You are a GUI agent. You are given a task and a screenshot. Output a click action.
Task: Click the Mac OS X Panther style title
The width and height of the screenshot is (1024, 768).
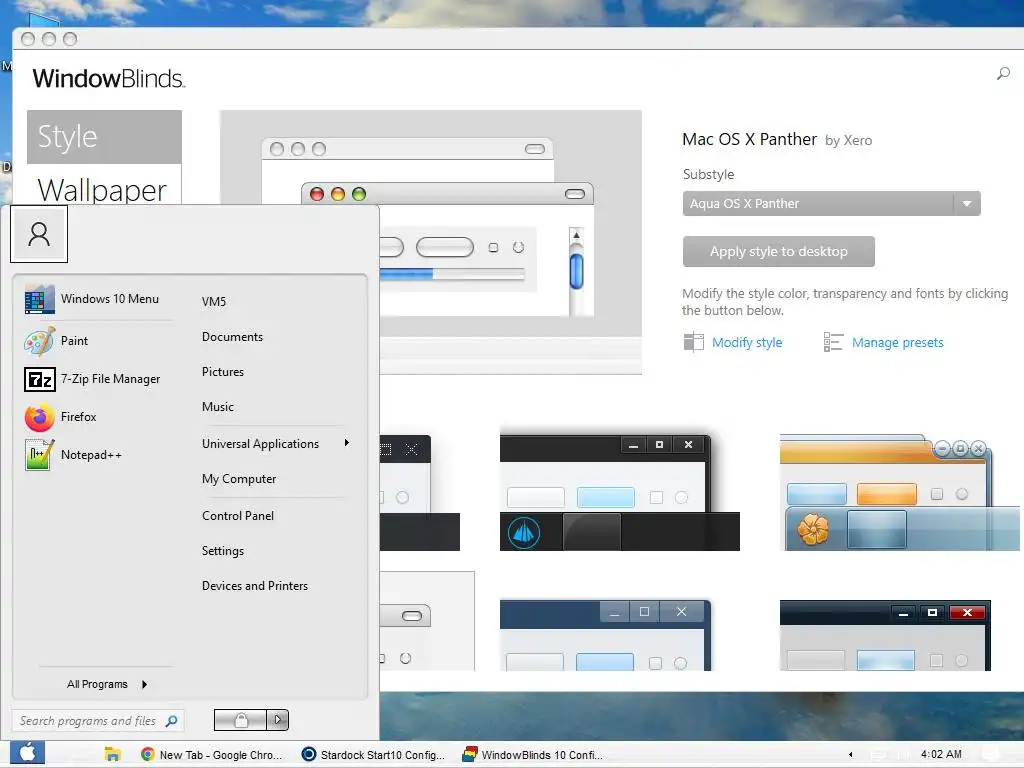tap(749, 139)
